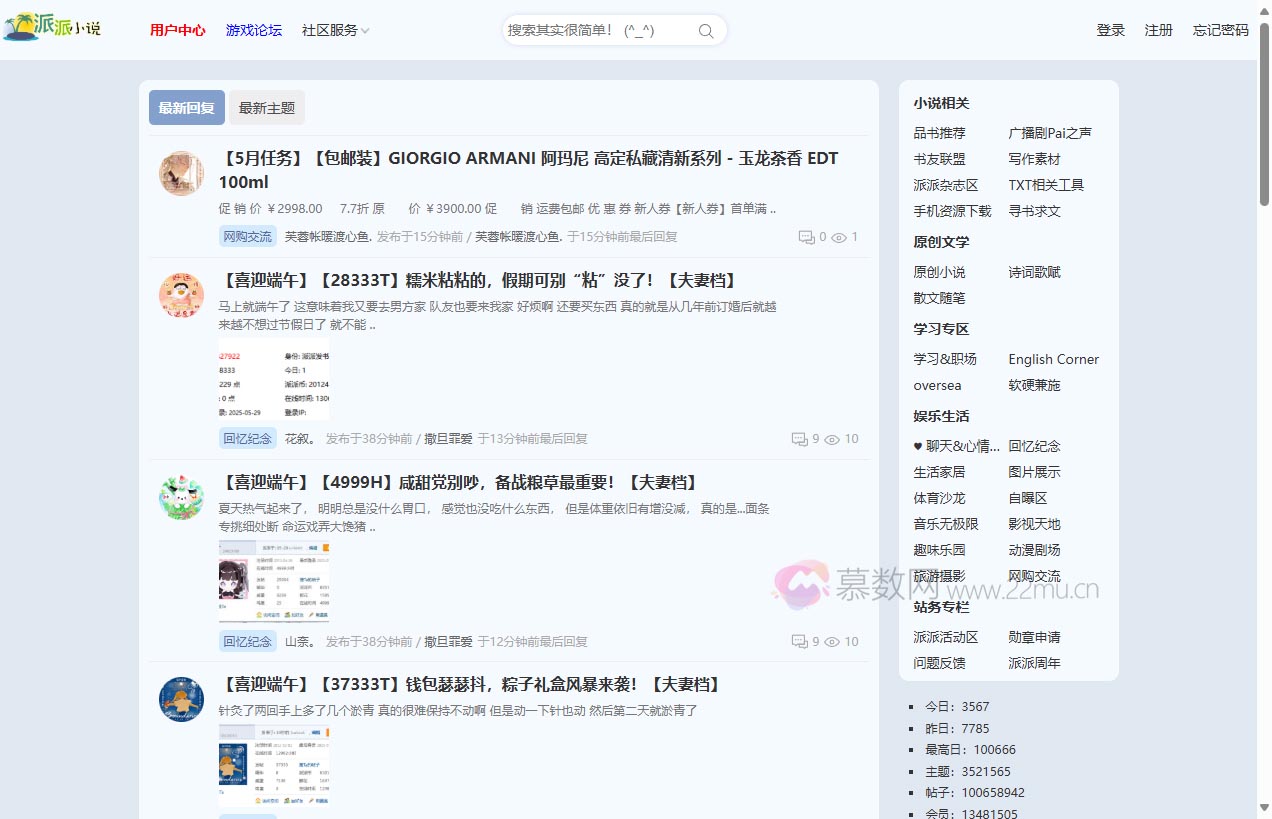This screenshot has width=1272, height=819.
Task: Click 芙蓉帐暖渡心鱼's avatar icon
Action: pos(181,173)
